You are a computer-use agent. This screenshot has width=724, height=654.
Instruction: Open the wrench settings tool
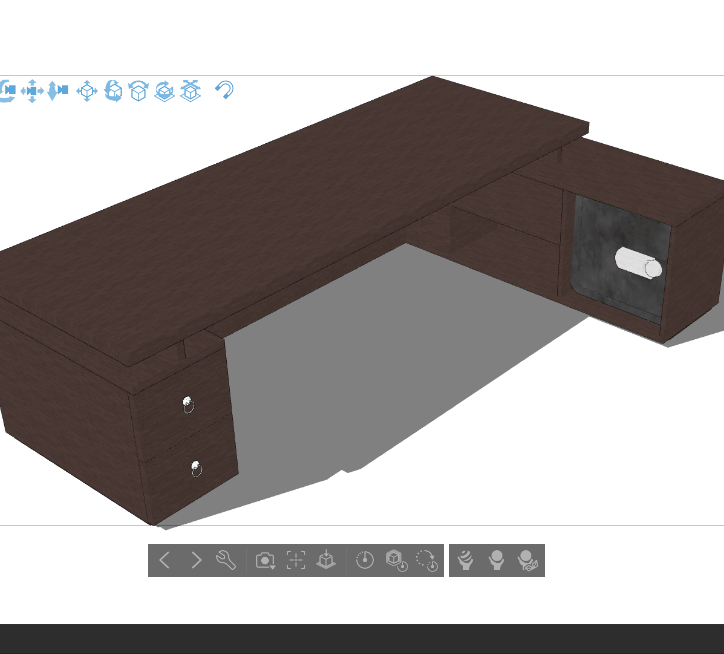(226, 560)
